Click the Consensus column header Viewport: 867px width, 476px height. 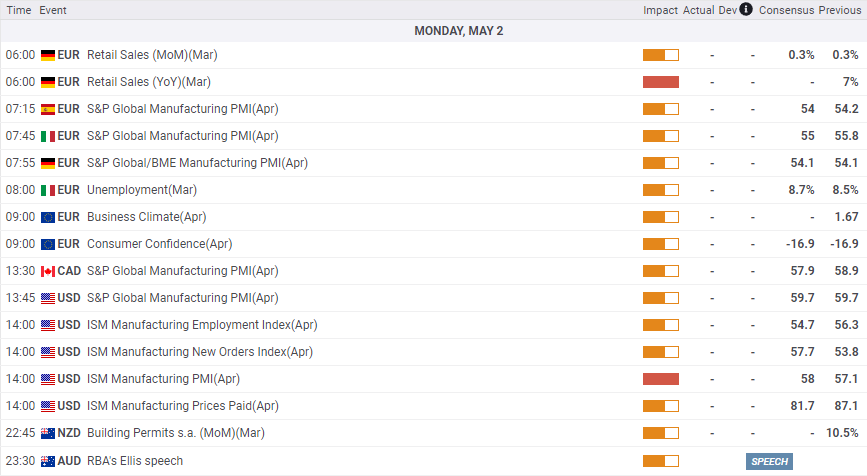click(x=787, y=9)
